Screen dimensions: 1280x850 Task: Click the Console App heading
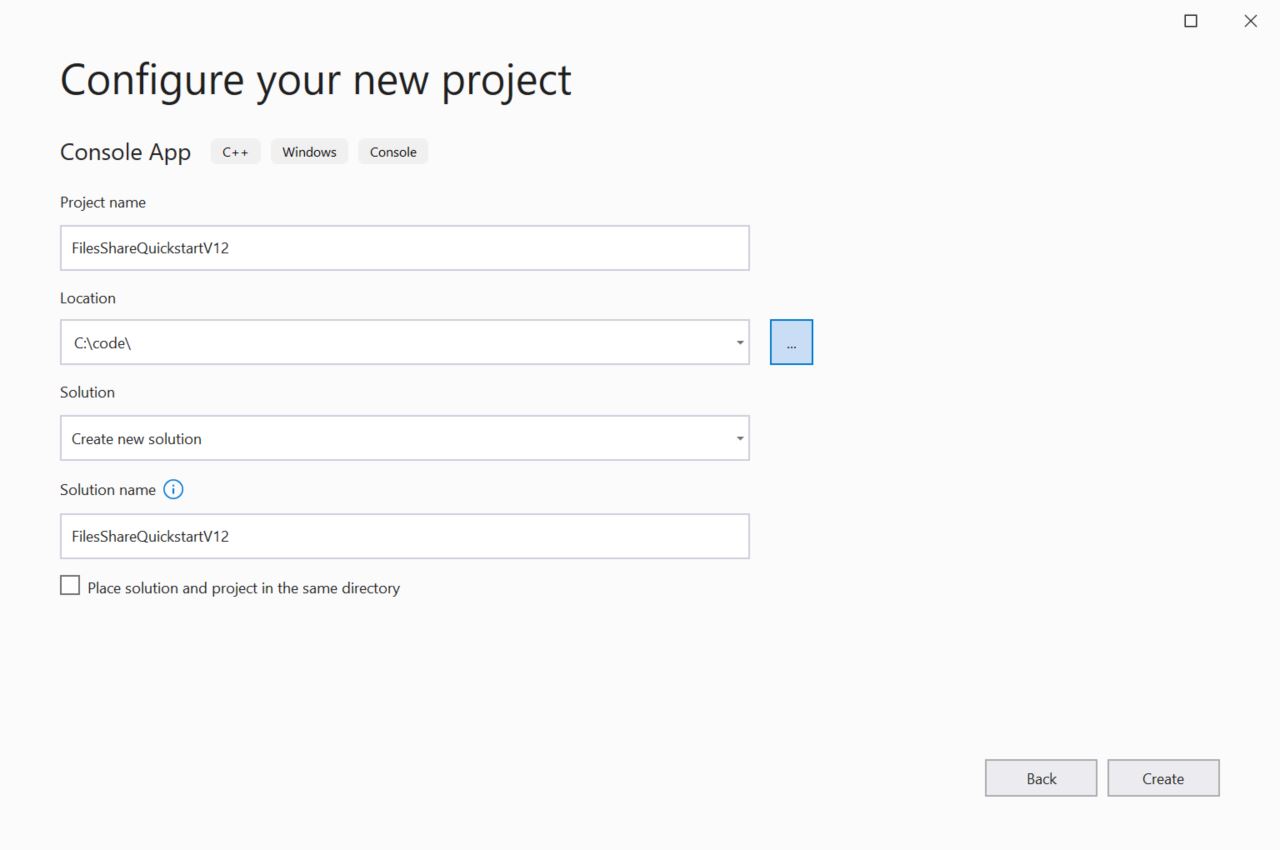click(x=125, y=151)
